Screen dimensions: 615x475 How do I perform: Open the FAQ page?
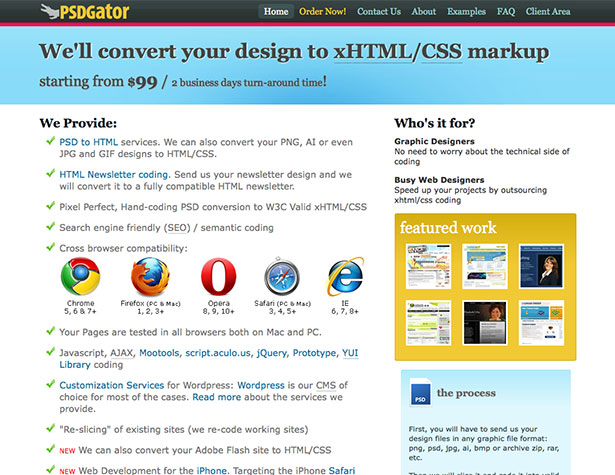point(506,11)
